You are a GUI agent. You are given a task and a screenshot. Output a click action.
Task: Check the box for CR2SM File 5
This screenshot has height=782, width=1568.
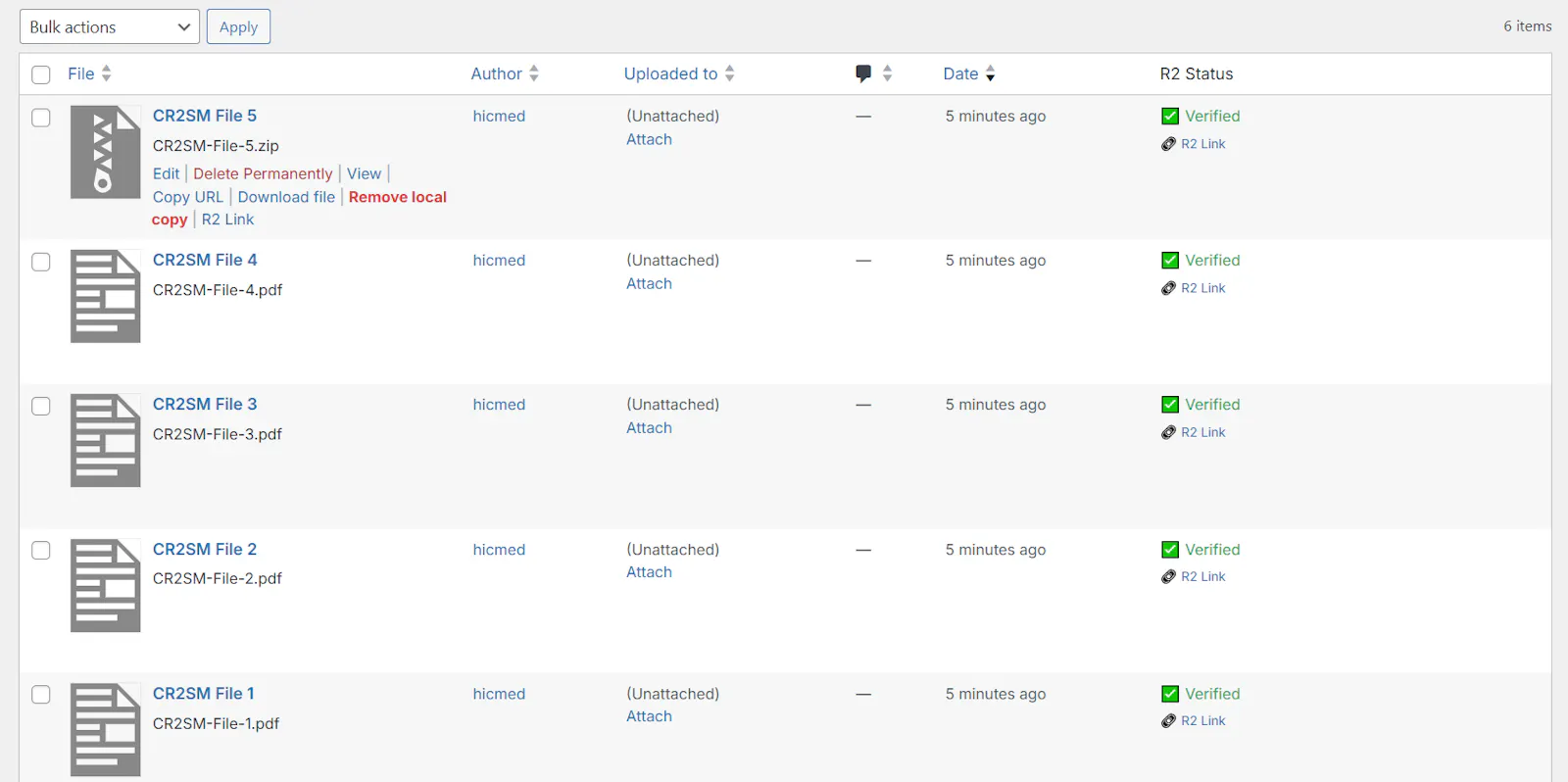41,118
